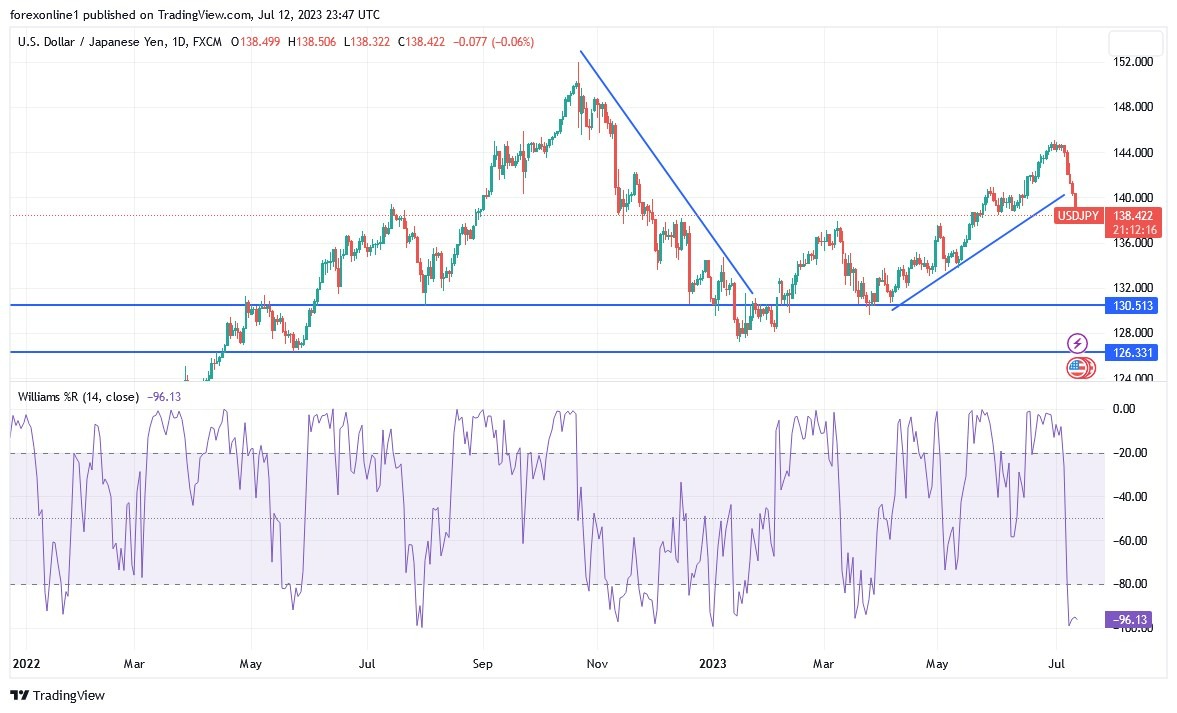Select the blue horizontal line at 126.331

pos(500,352)
